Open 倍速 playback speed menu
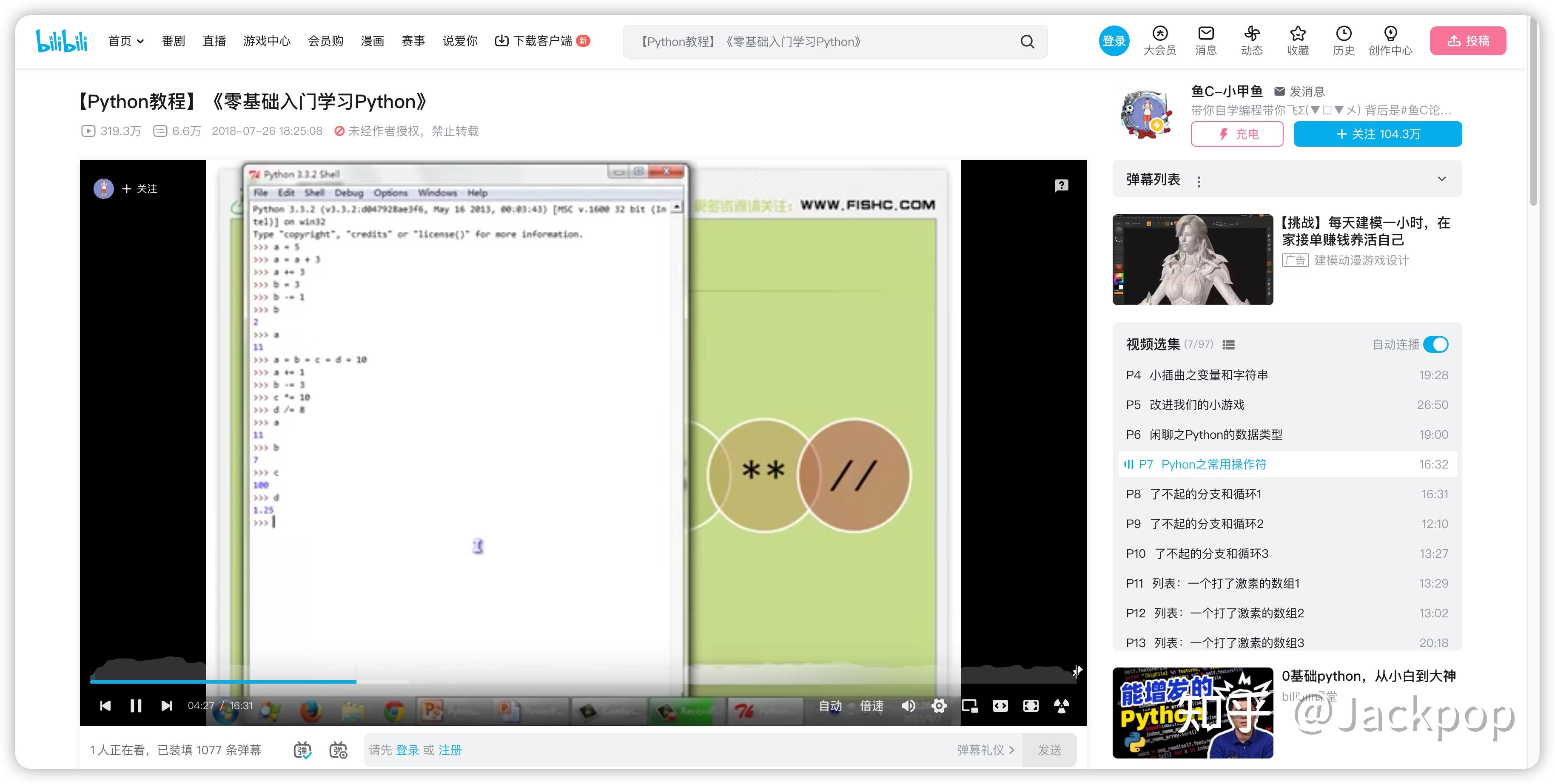 tap(871, 705)
